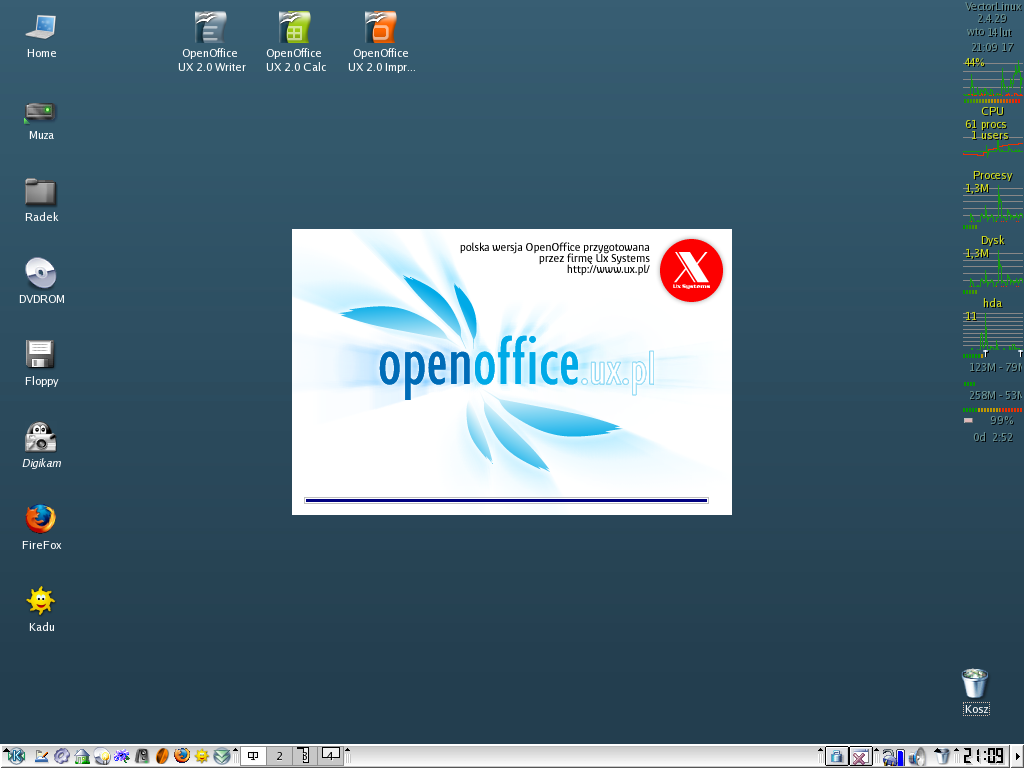
Task: Click the openoffice.ux.pl splash logo text
Action: 517,370
